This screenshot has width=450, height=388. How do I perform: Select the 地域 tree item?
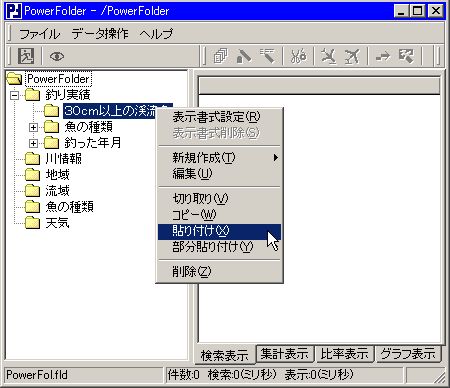click(58, 175)
